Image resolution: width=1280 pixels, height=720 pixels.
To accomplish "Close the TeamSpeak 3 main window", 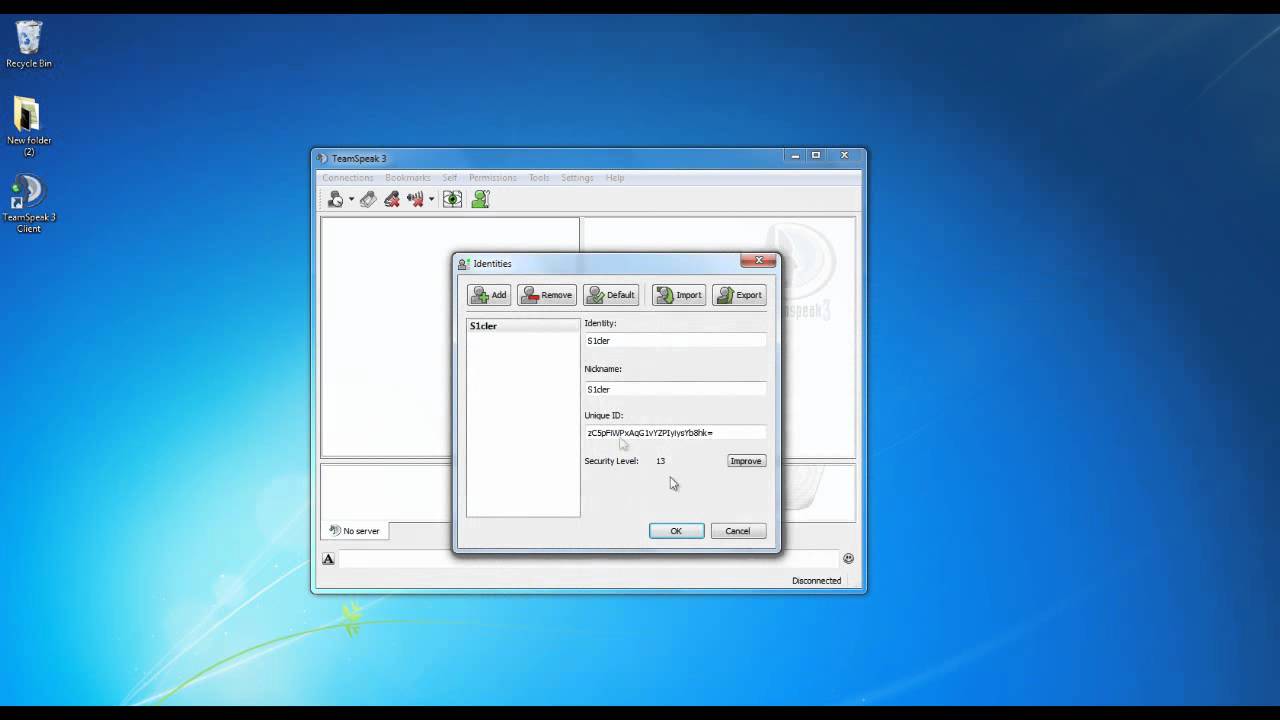I will (845, 156).
